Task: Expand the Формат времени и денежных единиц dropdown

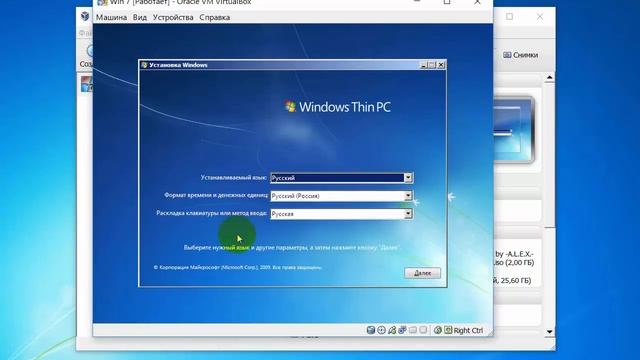Action: click(408, 196)
